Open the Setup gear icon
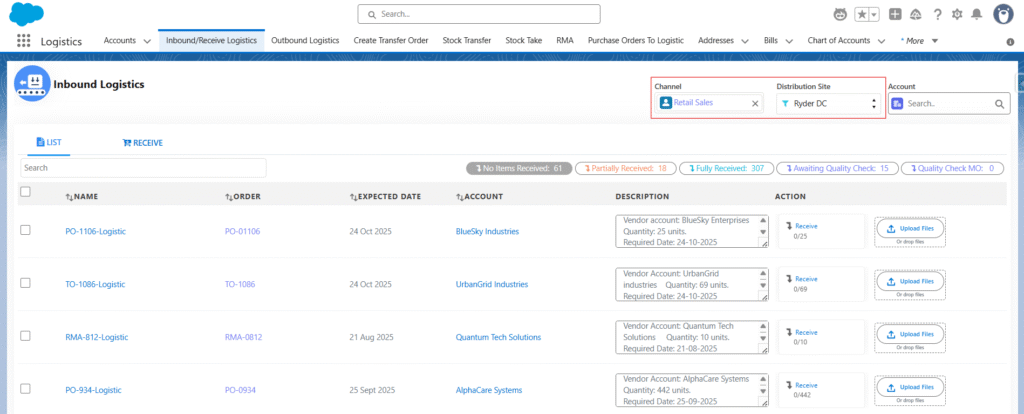This screenshot has width=1024, height=414. tap(959, 14)
